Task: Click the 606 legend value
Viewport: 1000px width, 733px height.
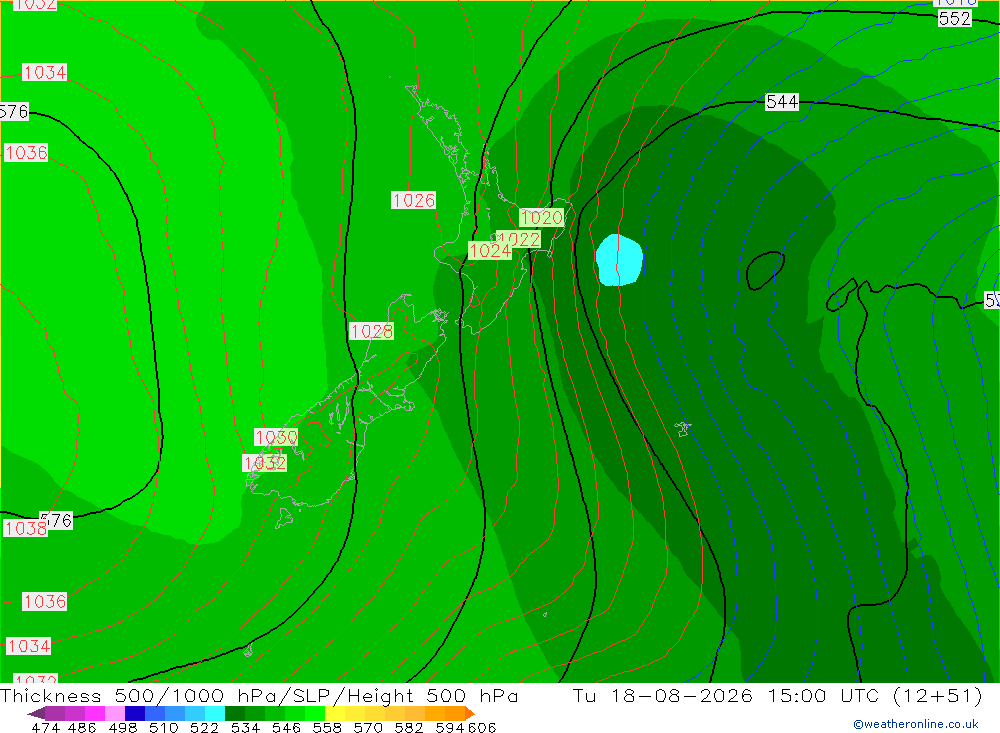Action: pyautogui.click(x=482, y=728)
